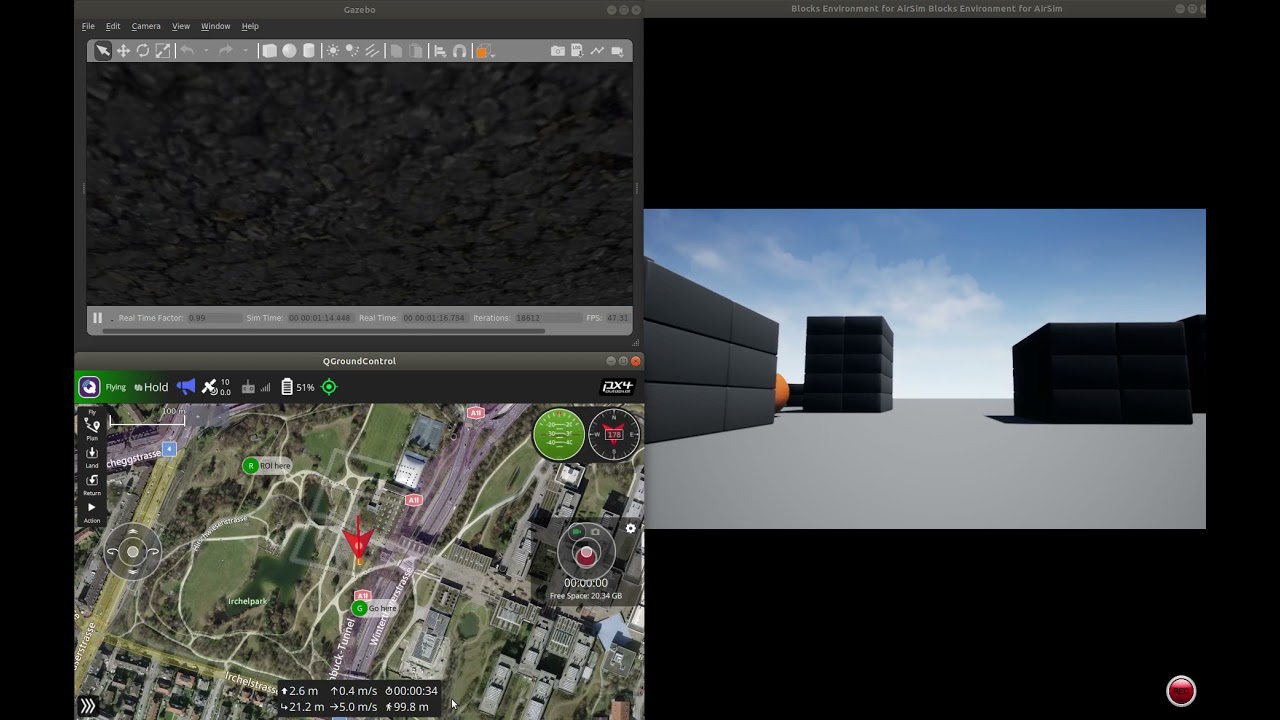Switch camera to photo mode icon
The height and width of the screenshot is (720, 1280).
[x=595, y=532]
